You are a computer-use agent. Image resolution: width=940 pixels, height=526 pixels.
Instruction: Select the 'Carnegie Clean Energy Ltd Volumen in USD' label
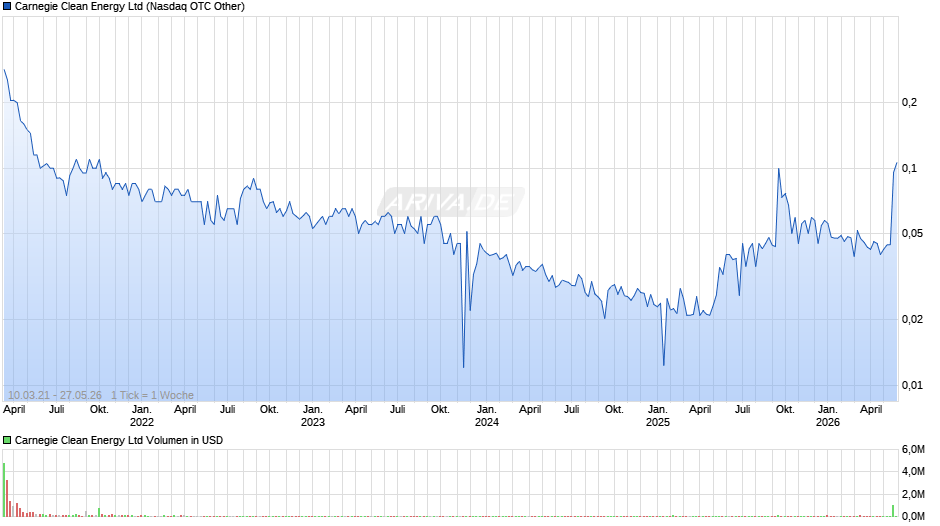pos(119,440)
